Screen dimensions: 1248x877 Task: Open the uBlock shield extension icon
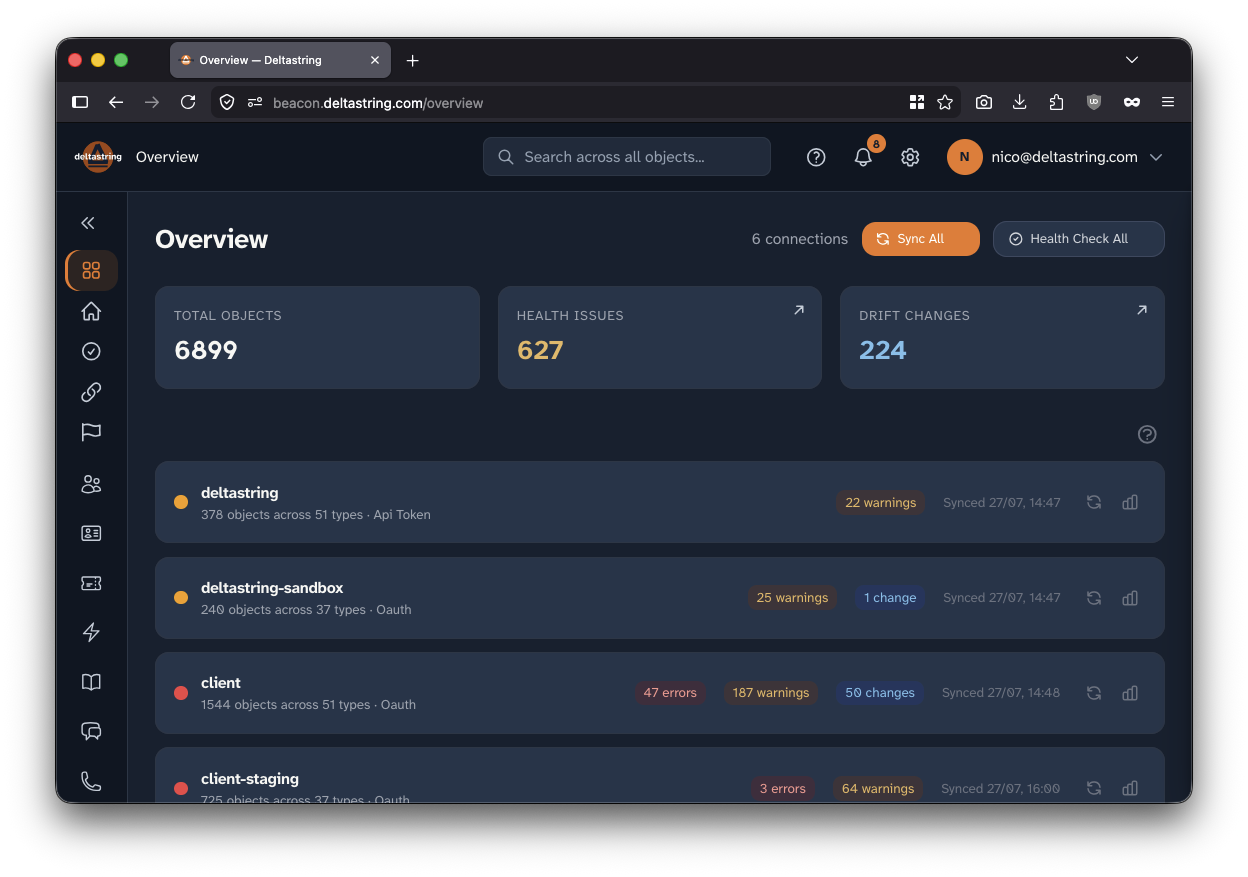tap(1094, 102)
